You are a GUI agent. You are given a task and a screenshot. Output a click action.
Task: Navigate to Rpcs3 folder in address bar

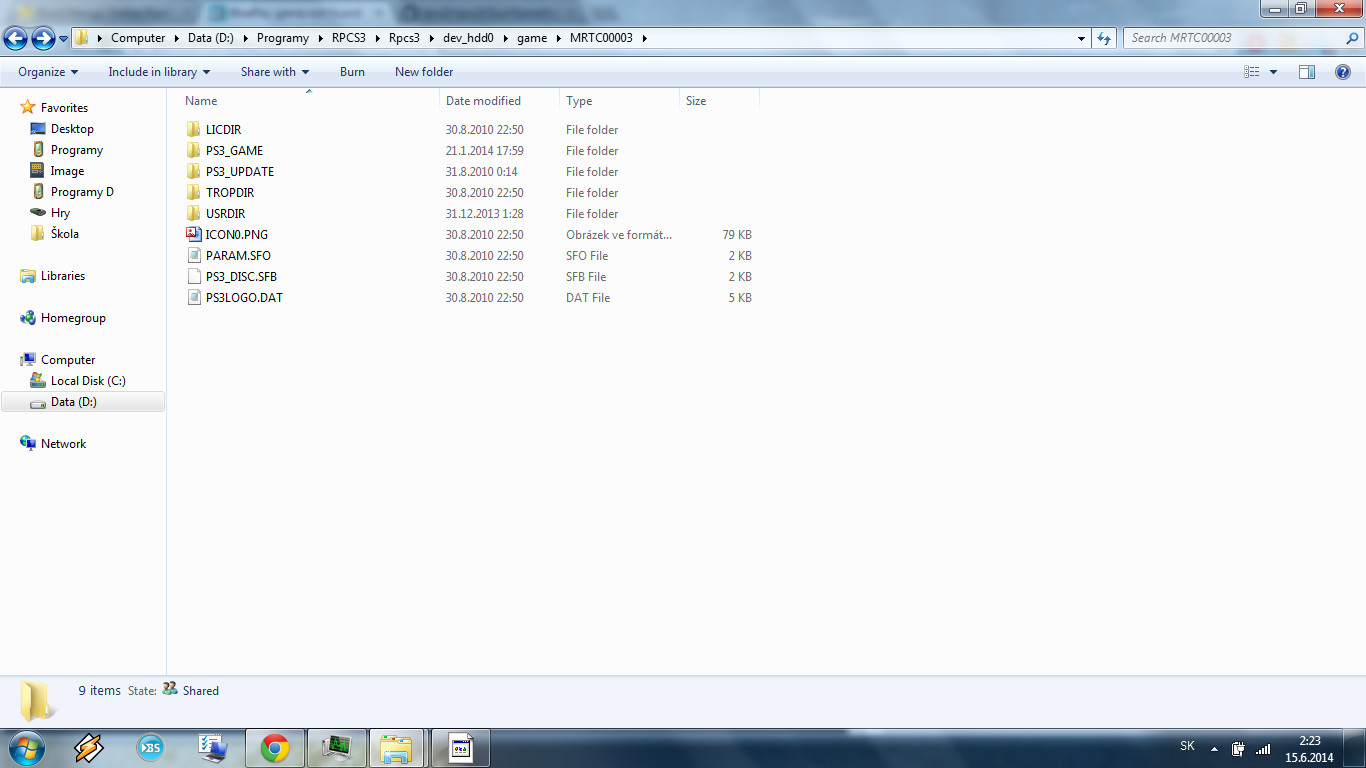(404, 38)
